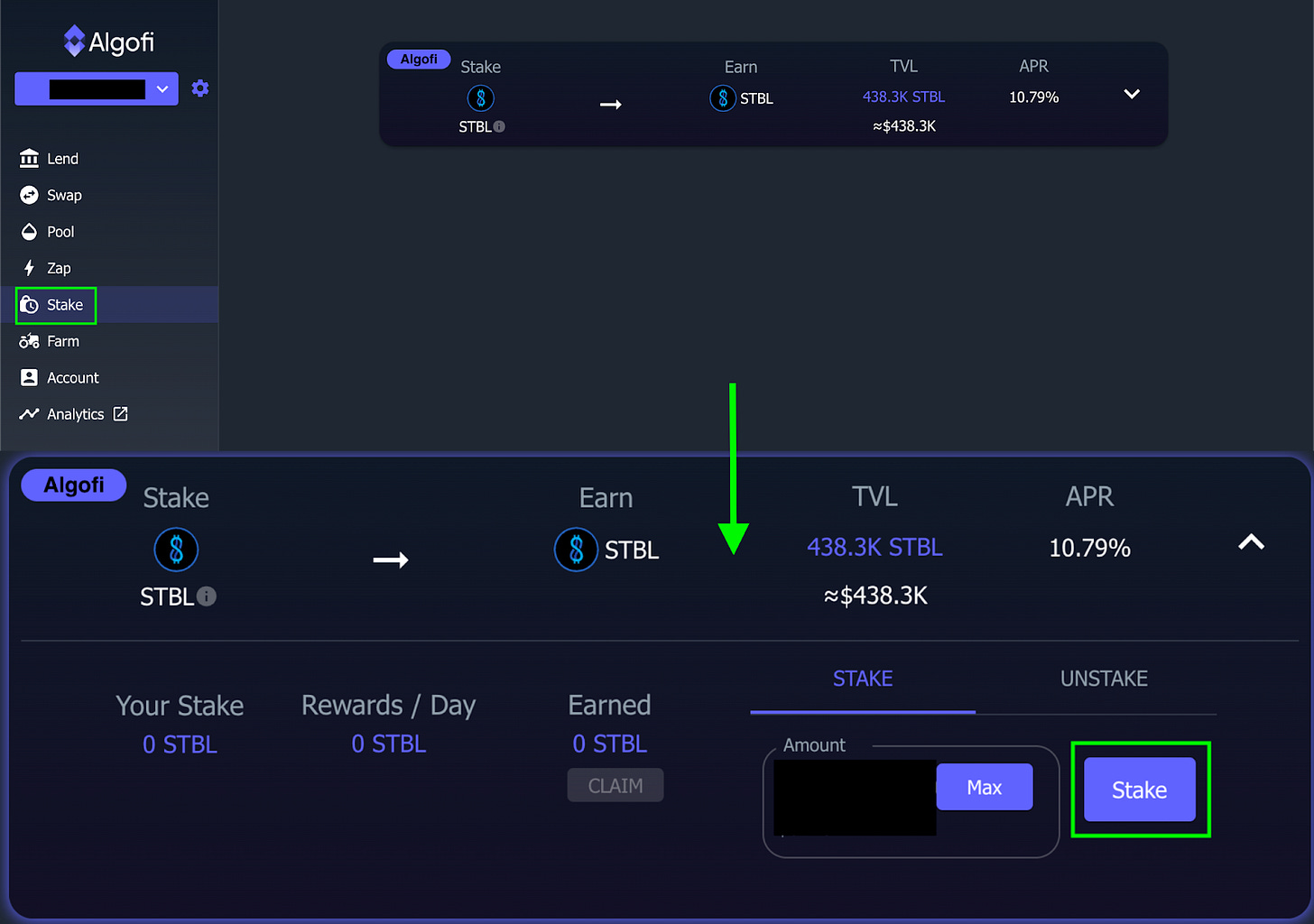The width and height of the screenshot is (1314, 924).
Task: Click 438.3K STBL TVL in collapsed card
Action: pyautogui.click(x=903, y=97)
